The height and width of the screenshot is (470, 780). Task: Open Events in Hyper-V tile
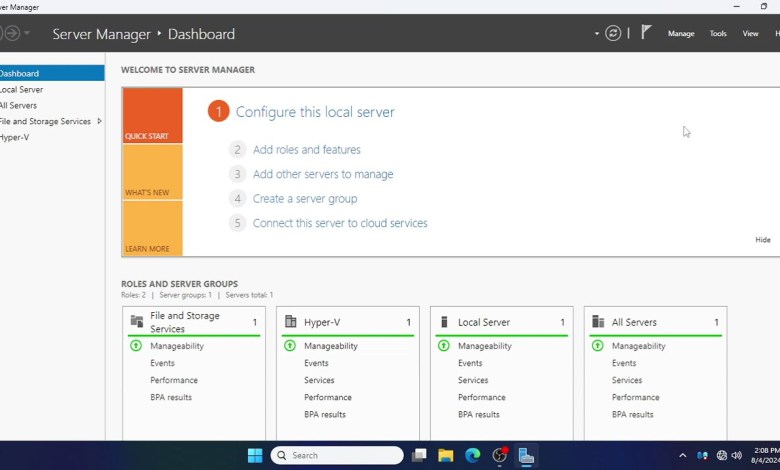(x=316, y=363)
